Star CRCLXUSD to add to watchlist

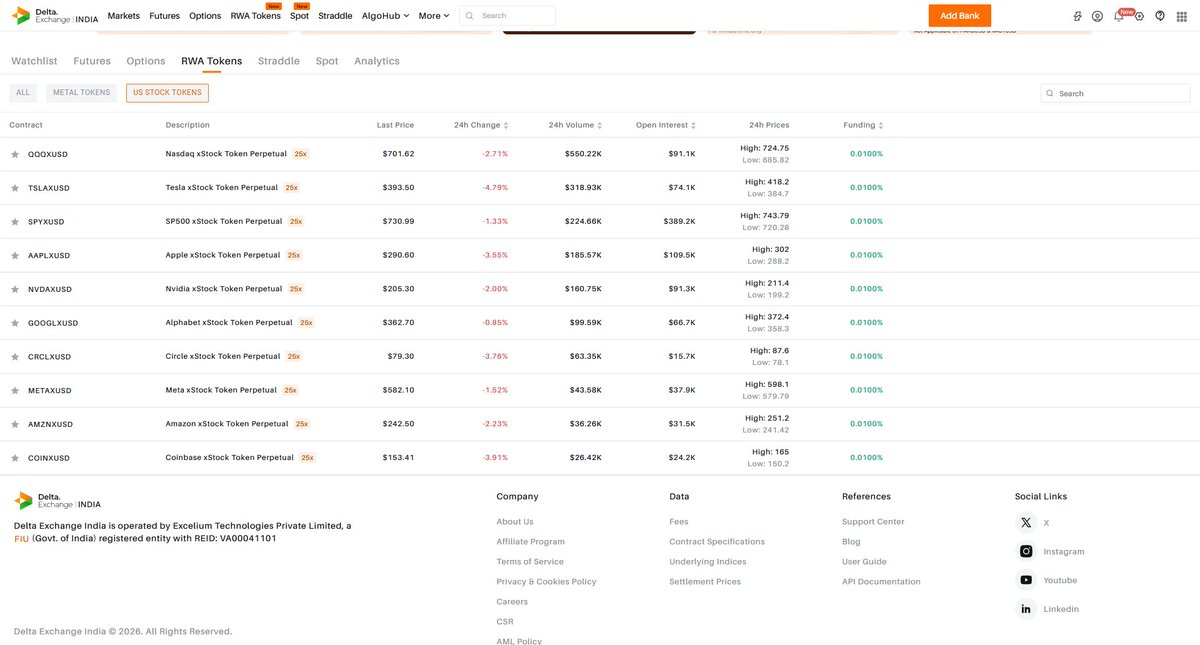pos(15,357)
